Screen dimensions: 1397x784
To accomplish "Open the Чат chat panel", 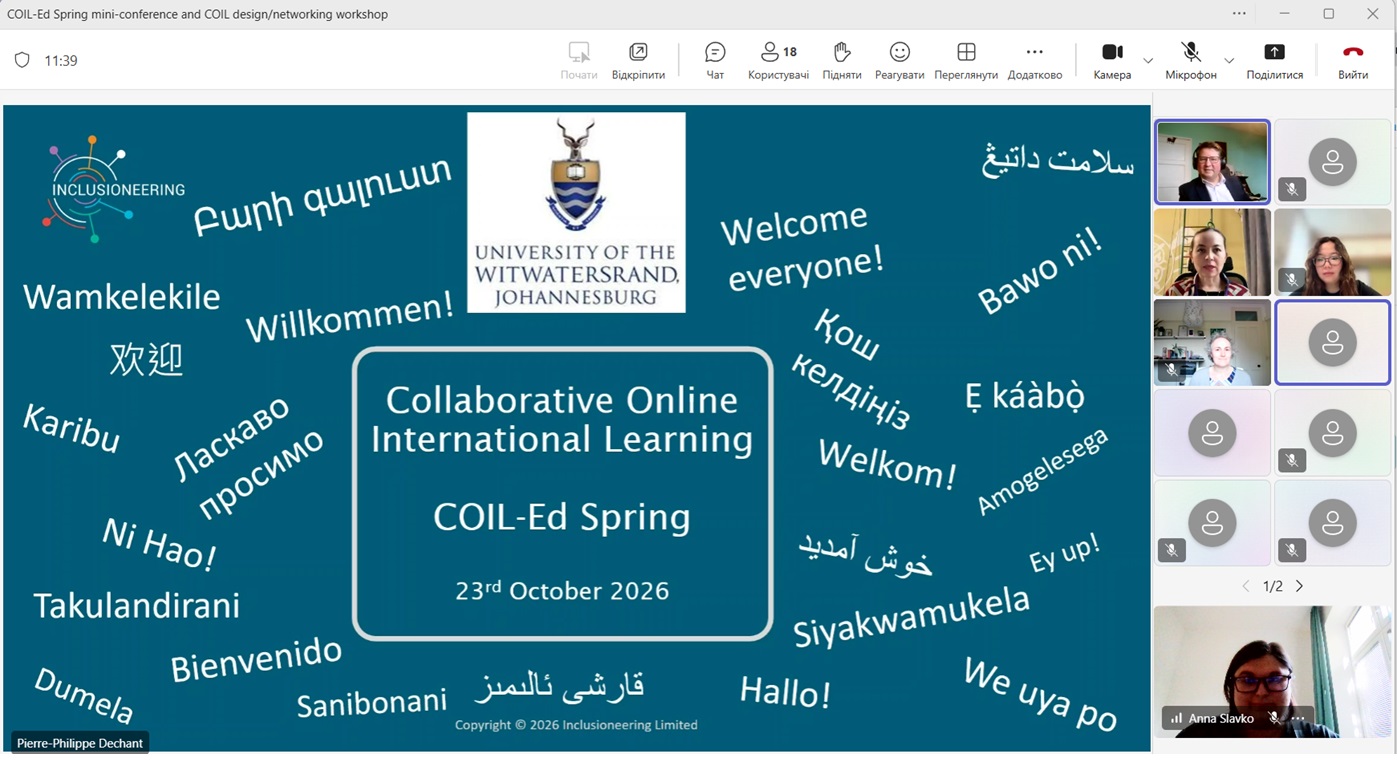I will 715,61.
